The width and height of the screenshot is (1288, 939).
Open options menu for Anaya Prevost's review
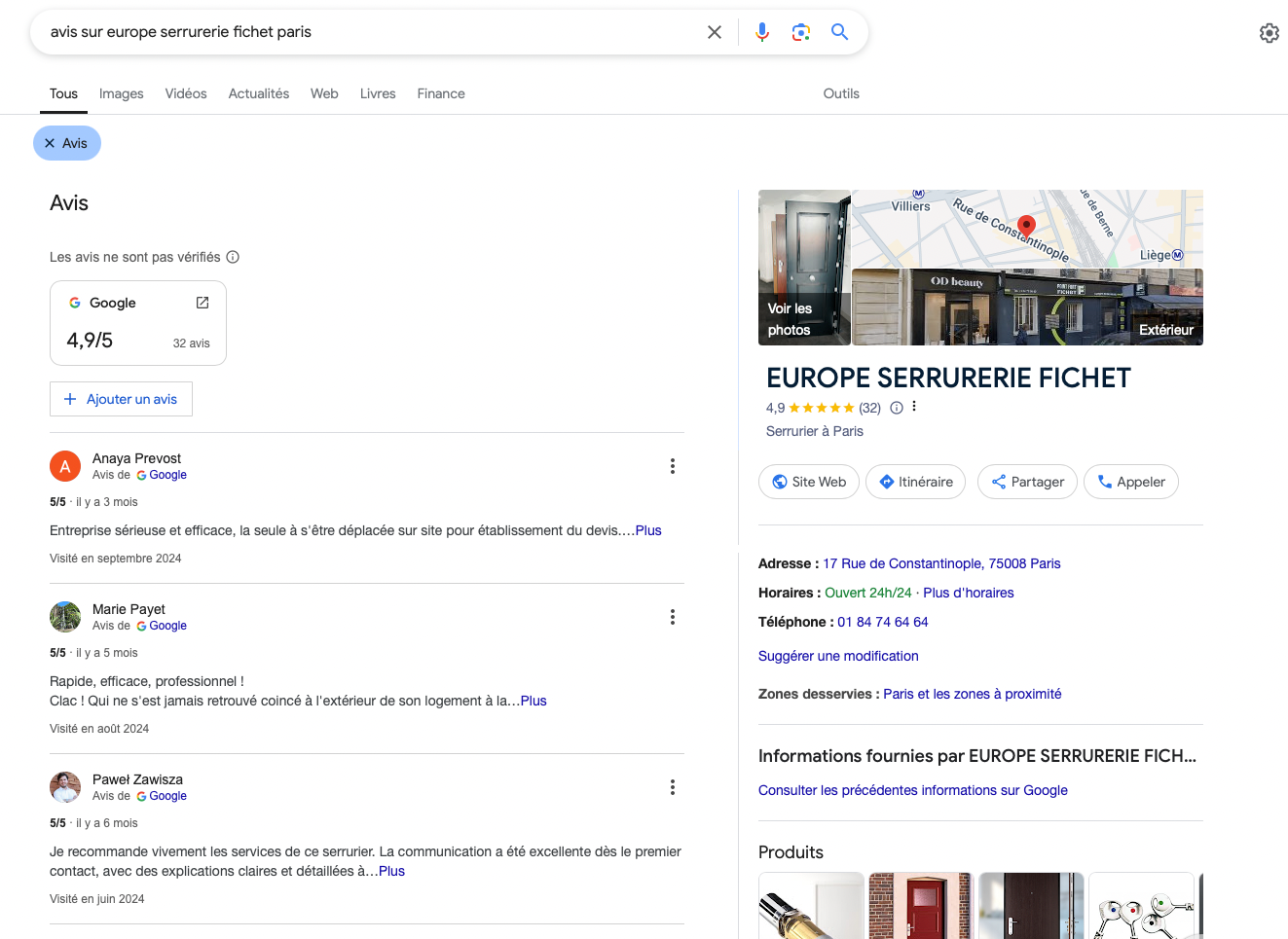pyautogui.click(x=673, y=466)
